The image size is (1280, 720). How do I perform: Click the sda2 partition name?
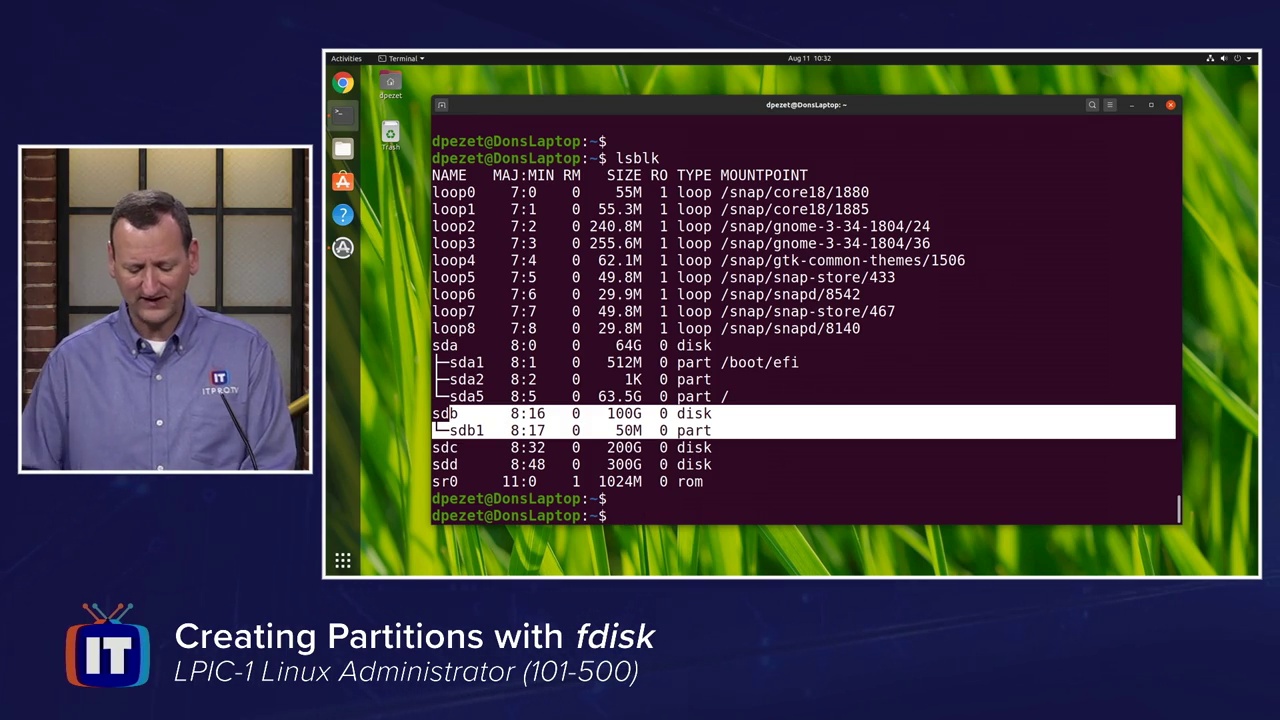click(467, 379)
